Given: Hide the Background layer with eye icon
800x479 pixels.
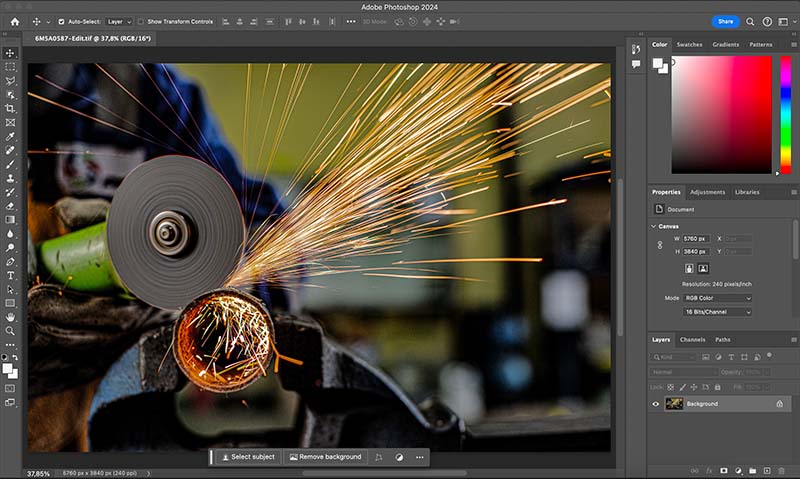Looking at the screenshot, I should 656,404.
